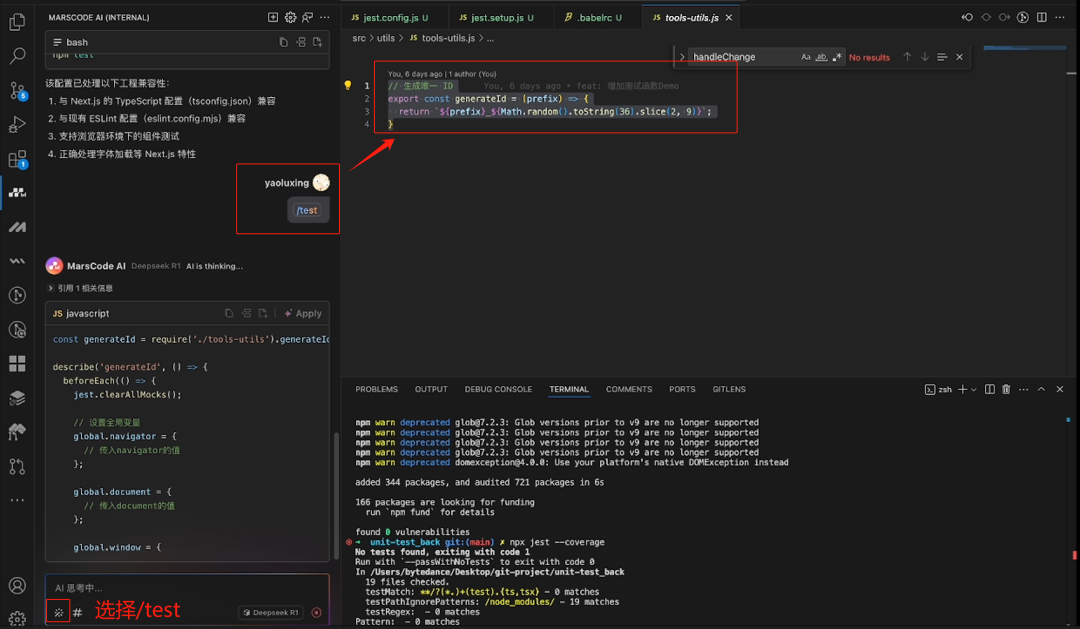Expand the replace field in find widget
1080x629 pixels.
682,57
